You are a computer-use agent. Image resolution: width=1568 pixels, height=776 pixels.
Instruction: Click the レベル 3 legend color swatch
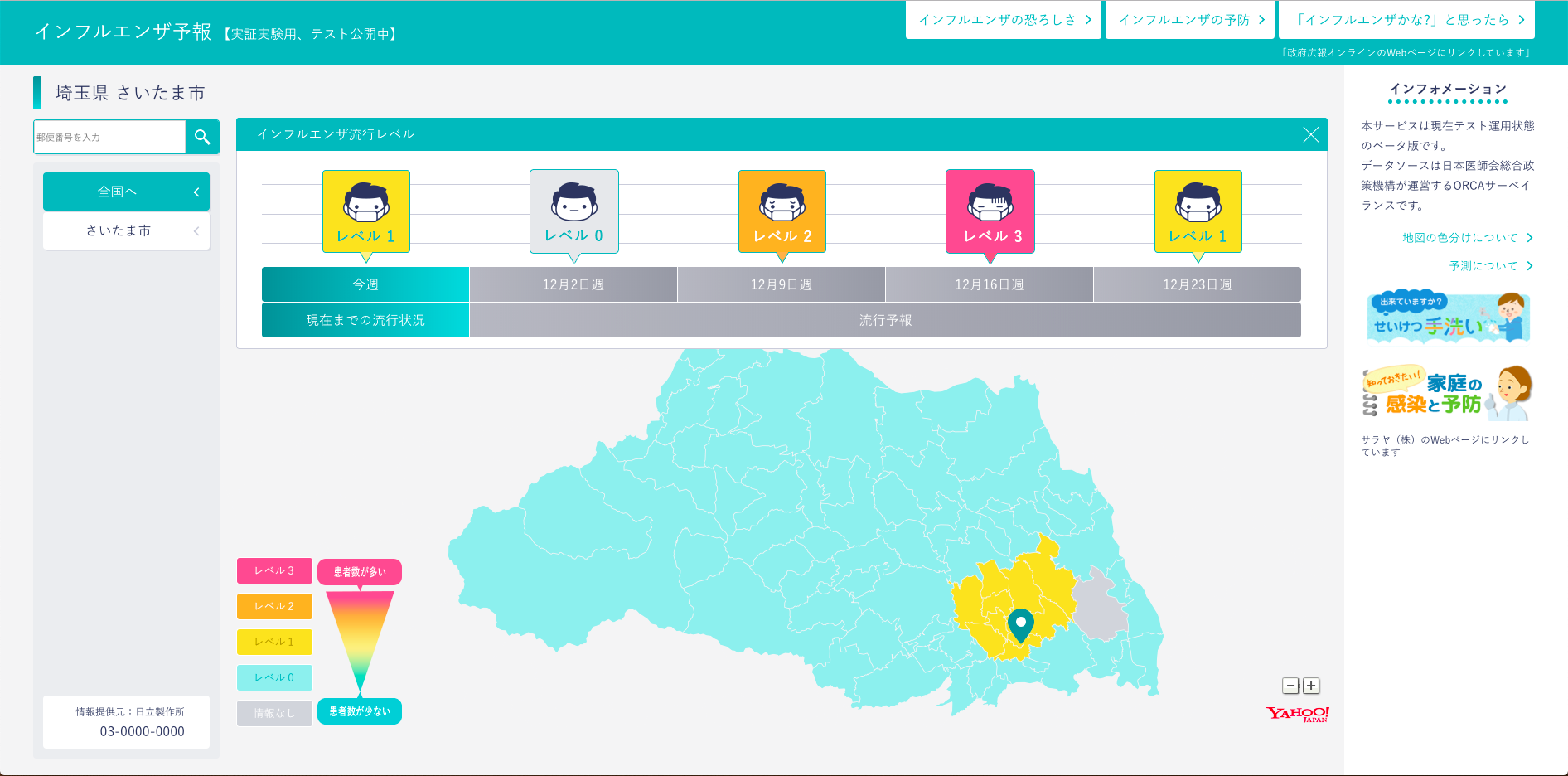click(x=274, y=570)
